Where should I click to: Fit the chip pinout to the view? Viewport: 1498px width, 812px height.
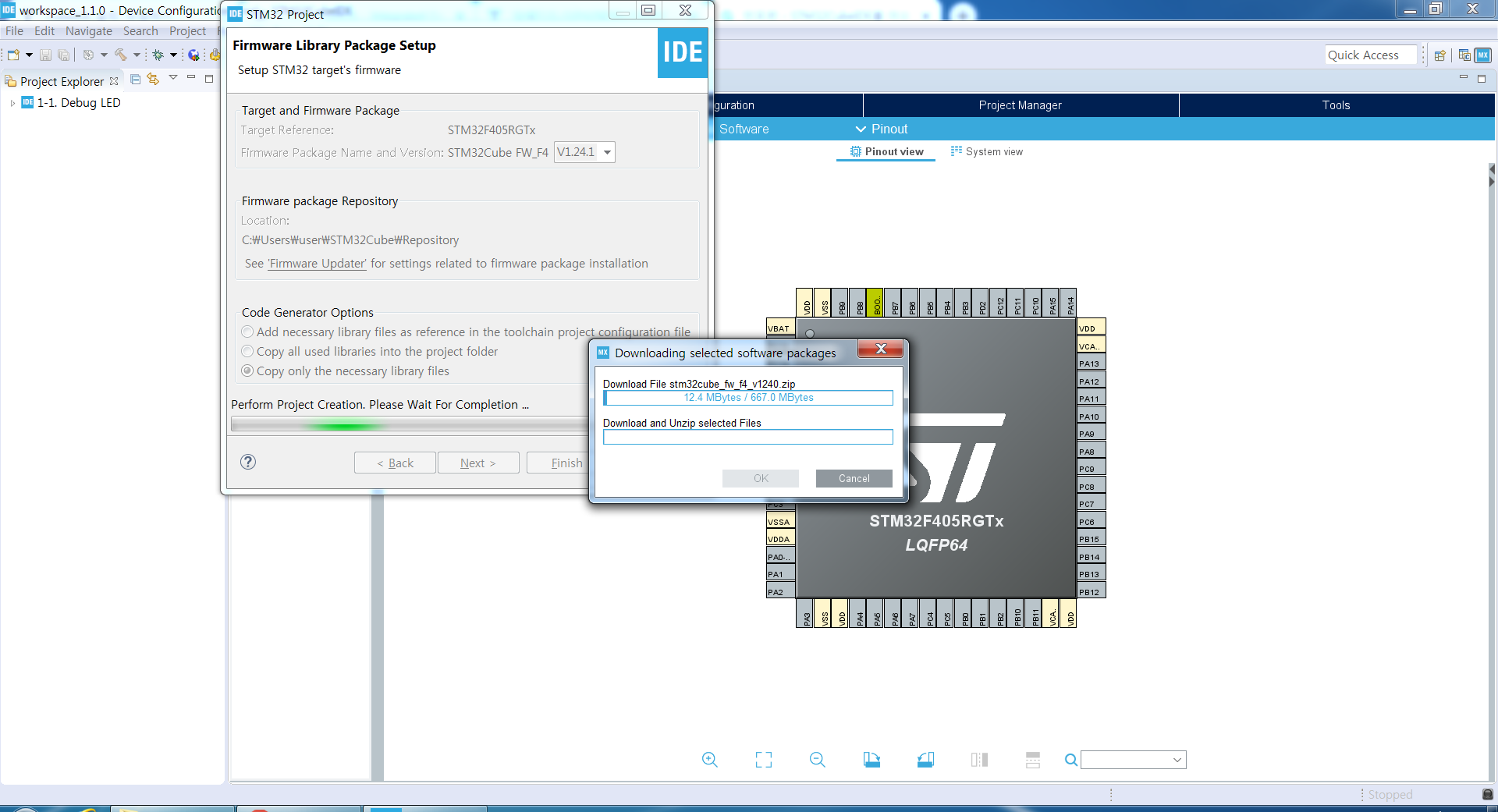point(764,759)
